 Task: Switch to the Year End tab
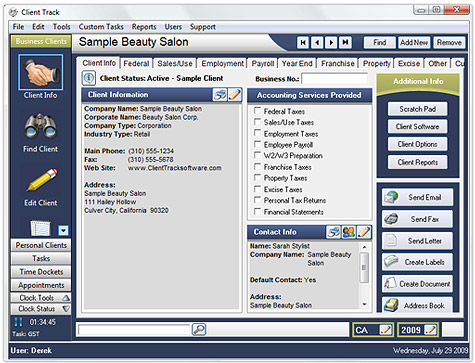(297, 63)
